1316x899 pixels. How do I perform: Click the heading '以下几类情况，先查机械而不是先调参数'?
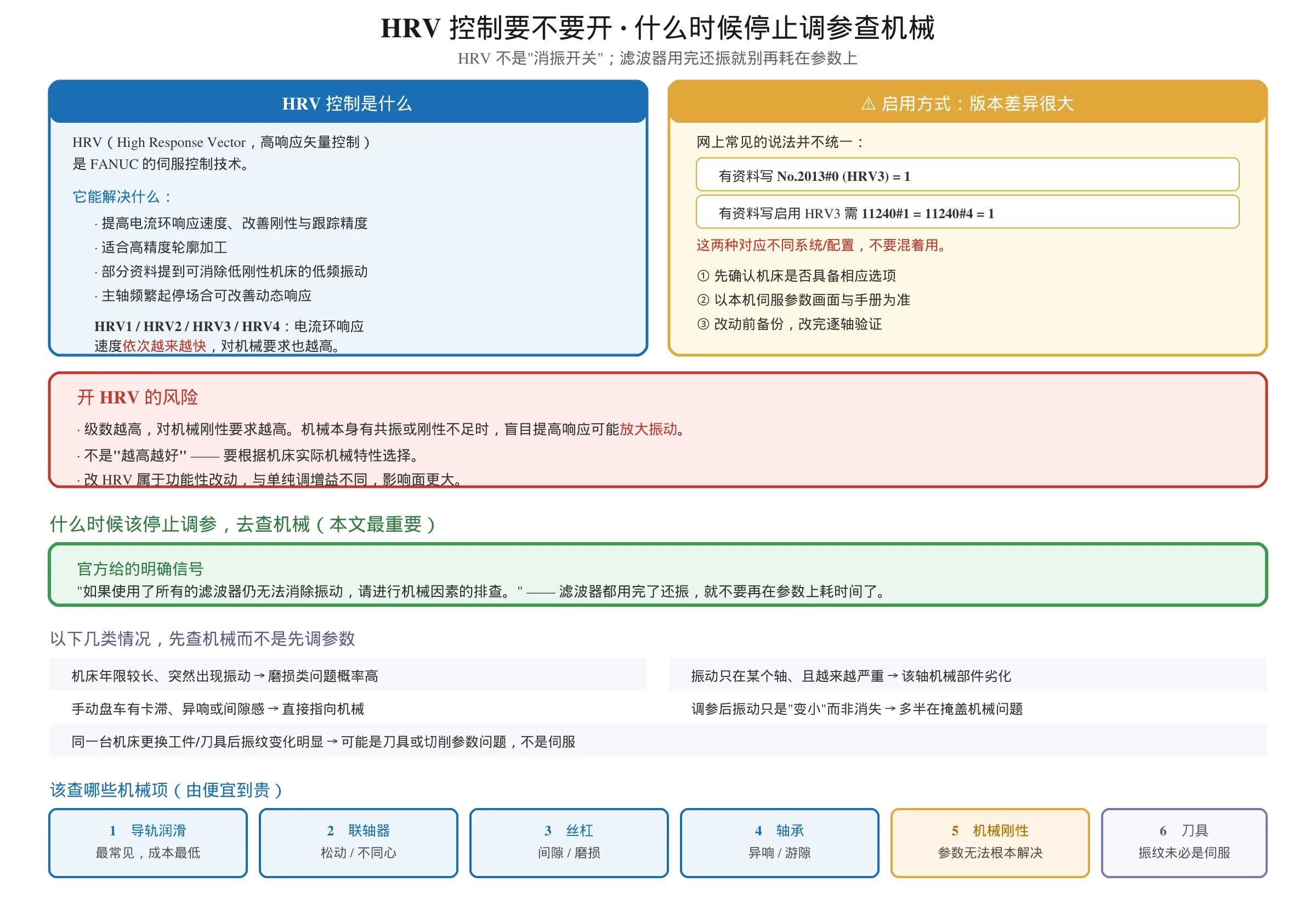point(202,639)
